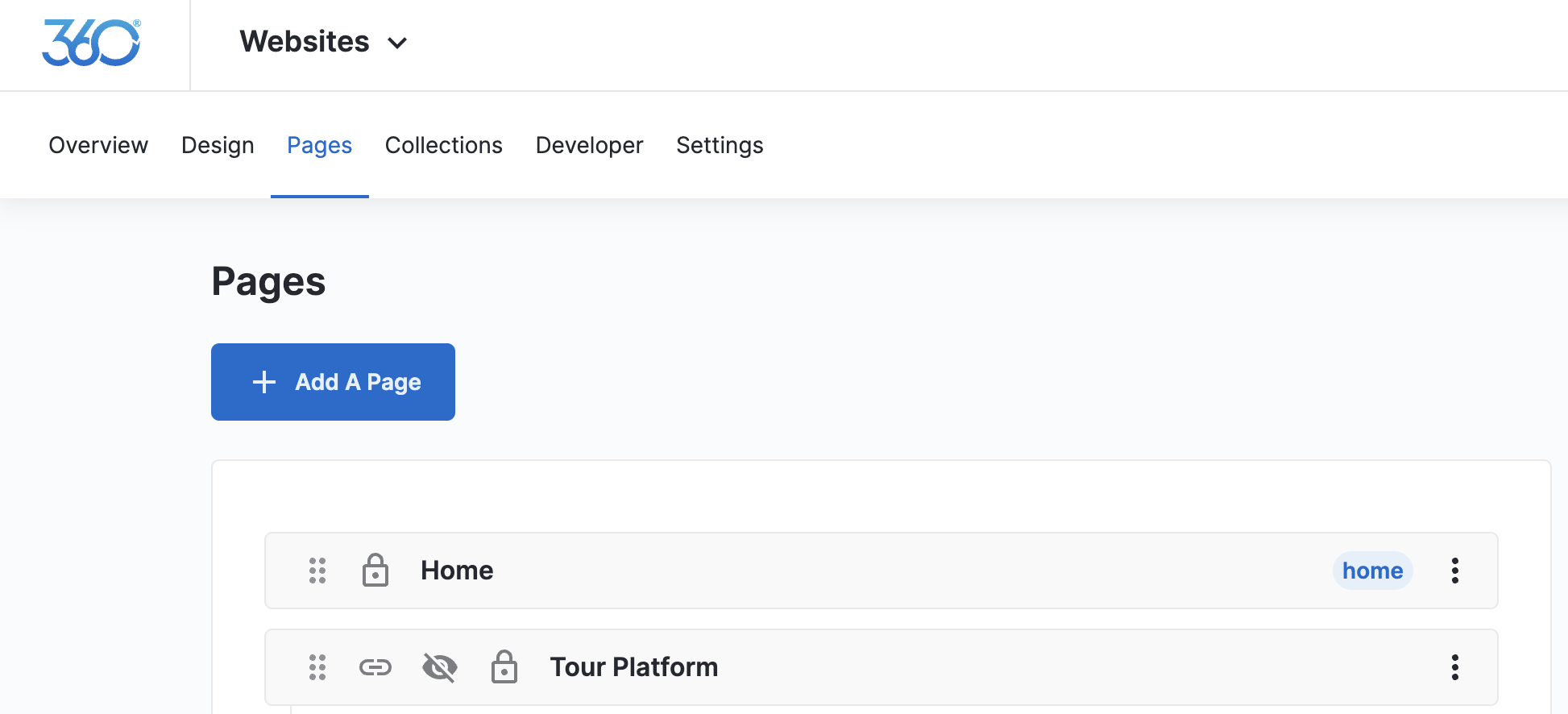
Task: Go to the Overview tab
Action: [98, 145]
